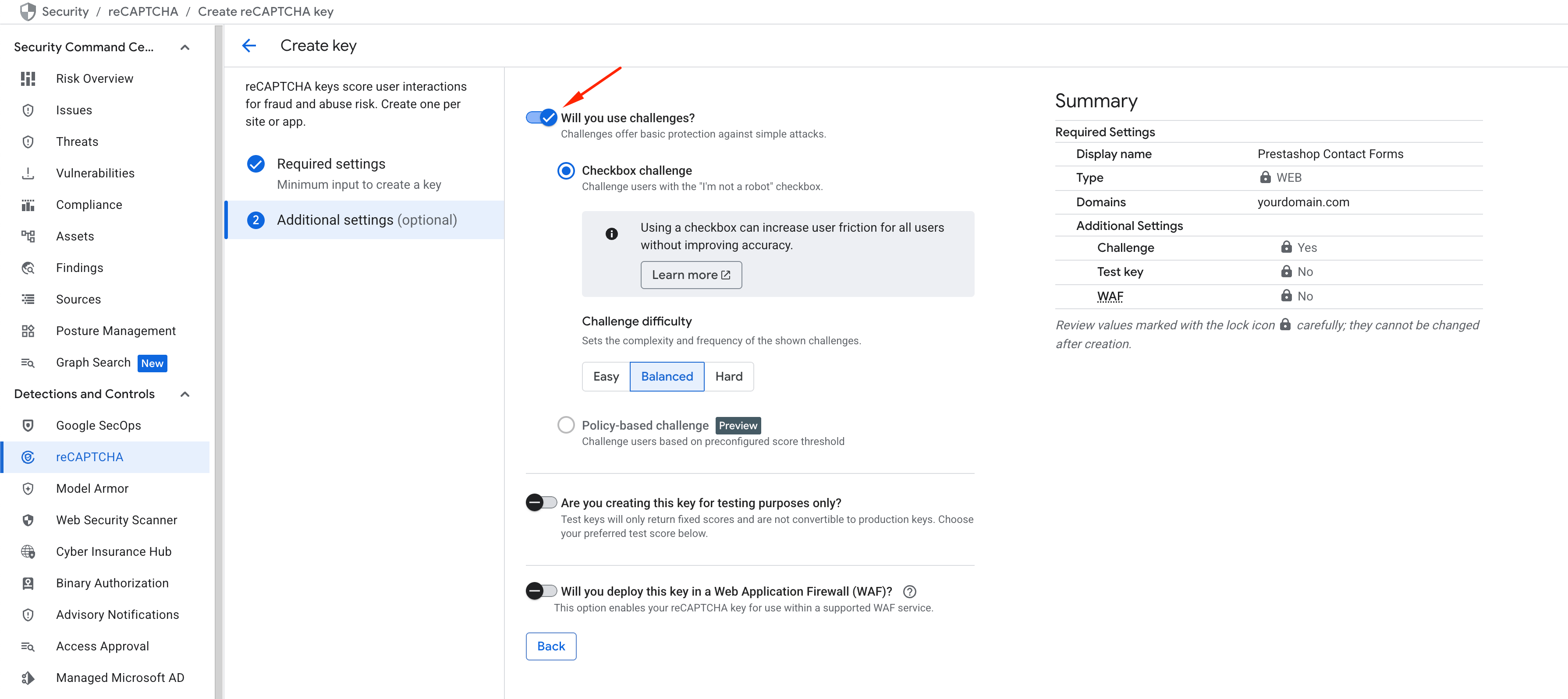Click the Findings magnifier icon
Screen dimensions: 1568x699
(28, 268)
